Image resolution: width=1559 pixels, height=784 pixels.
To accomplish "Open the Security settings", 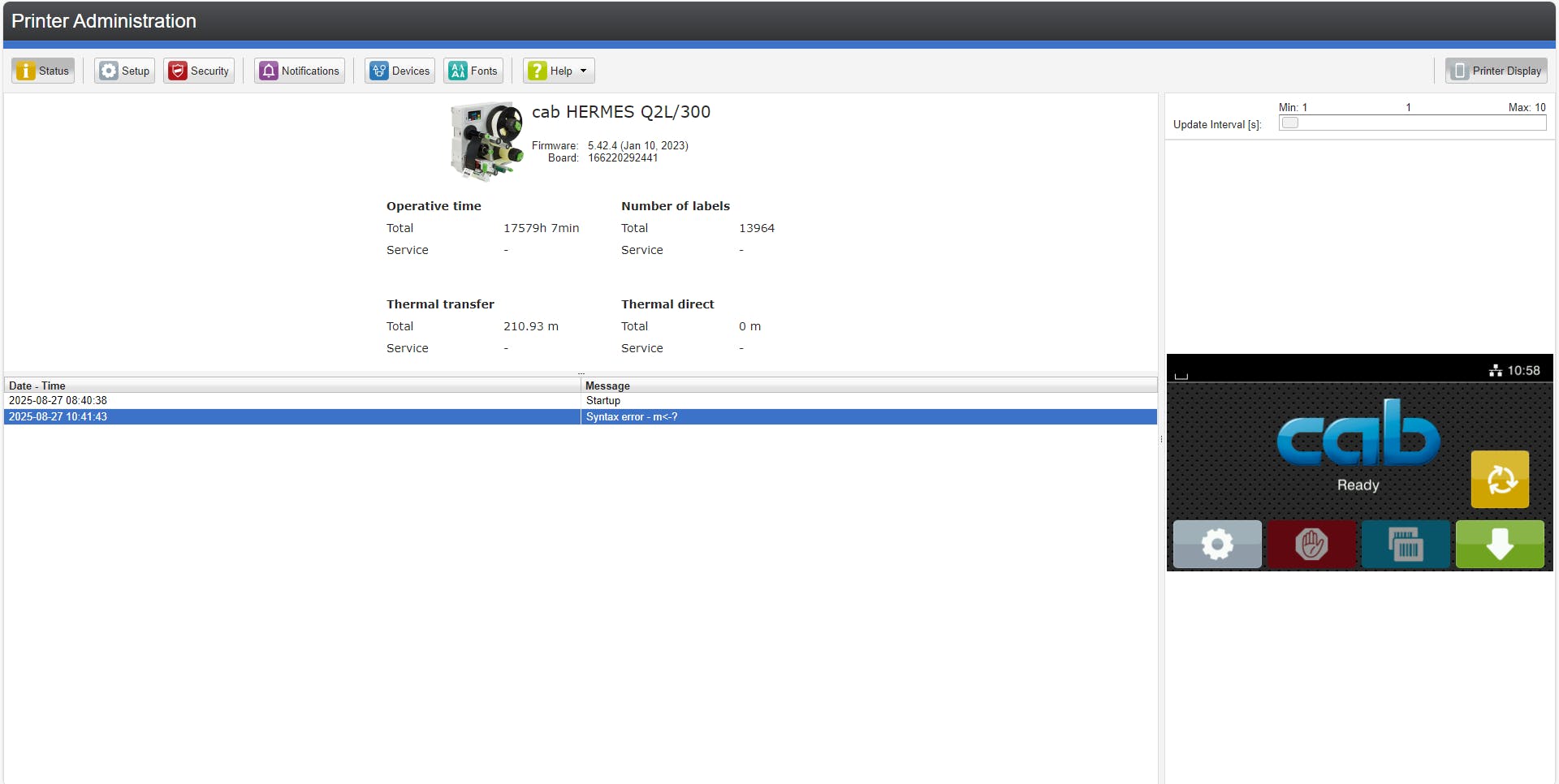I will coord(199,71).
